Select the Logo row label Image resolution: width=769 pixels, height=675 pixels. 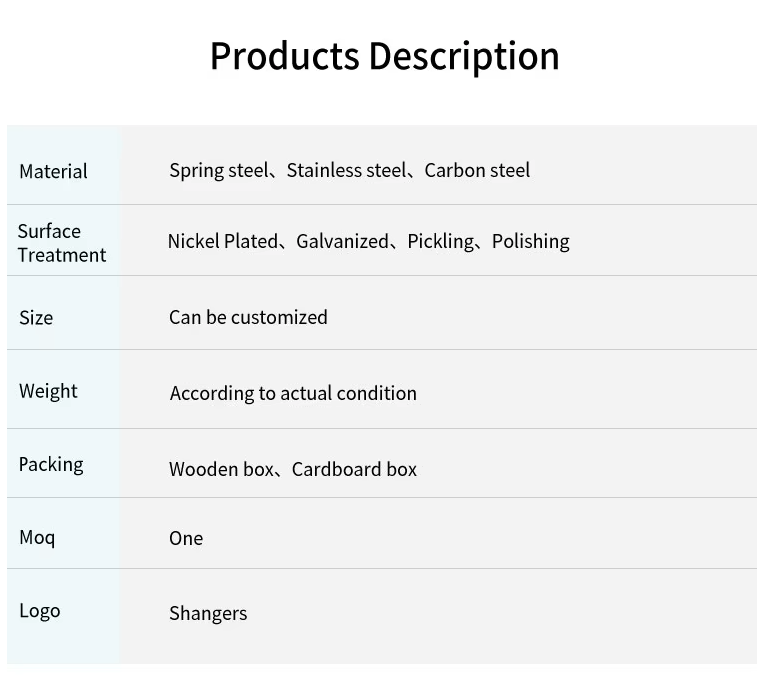click(40, 611)
